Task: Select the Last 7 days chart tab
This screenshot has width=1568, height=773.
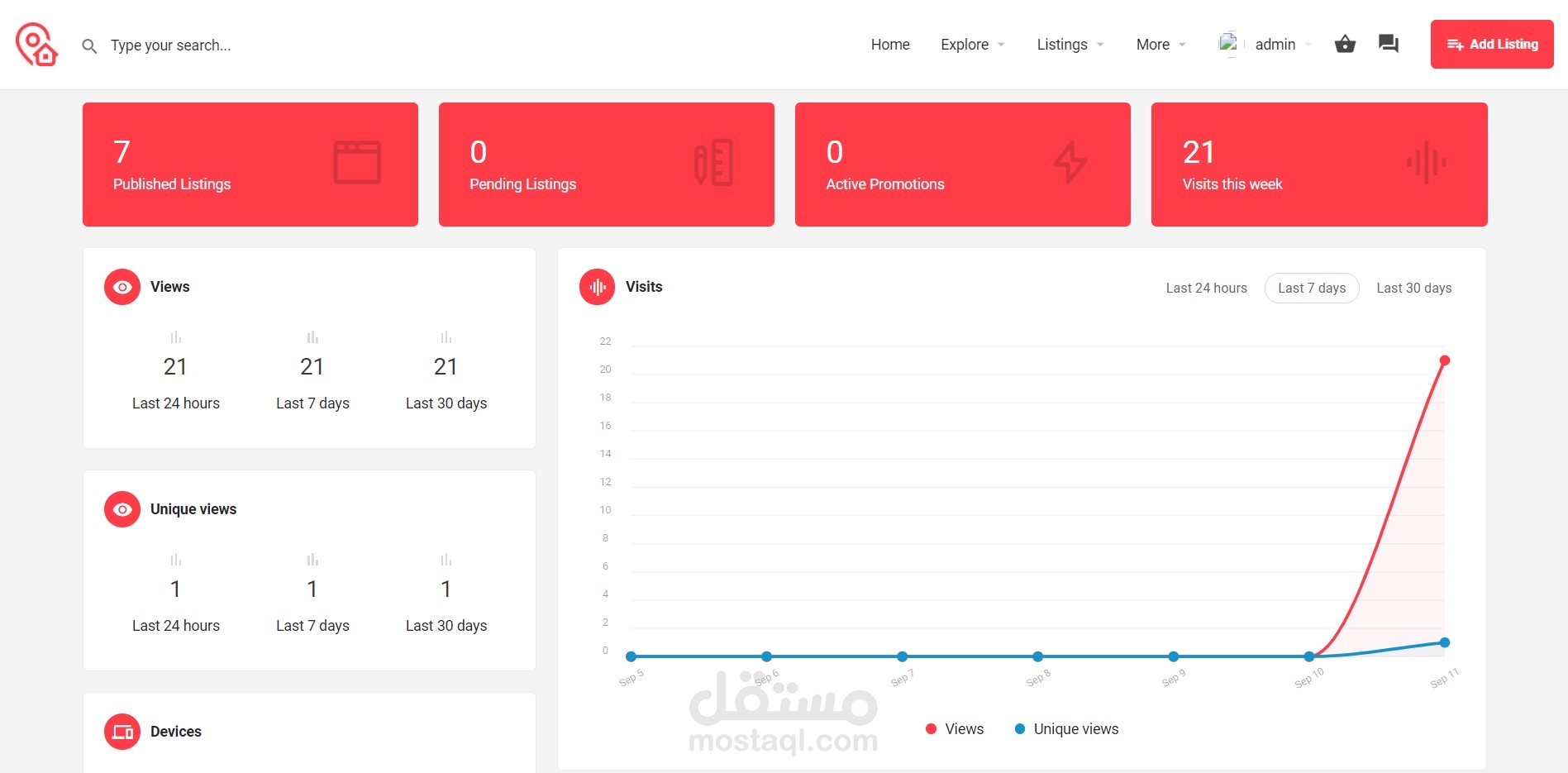Action: pyautogui.click(x=1312, y=288)
